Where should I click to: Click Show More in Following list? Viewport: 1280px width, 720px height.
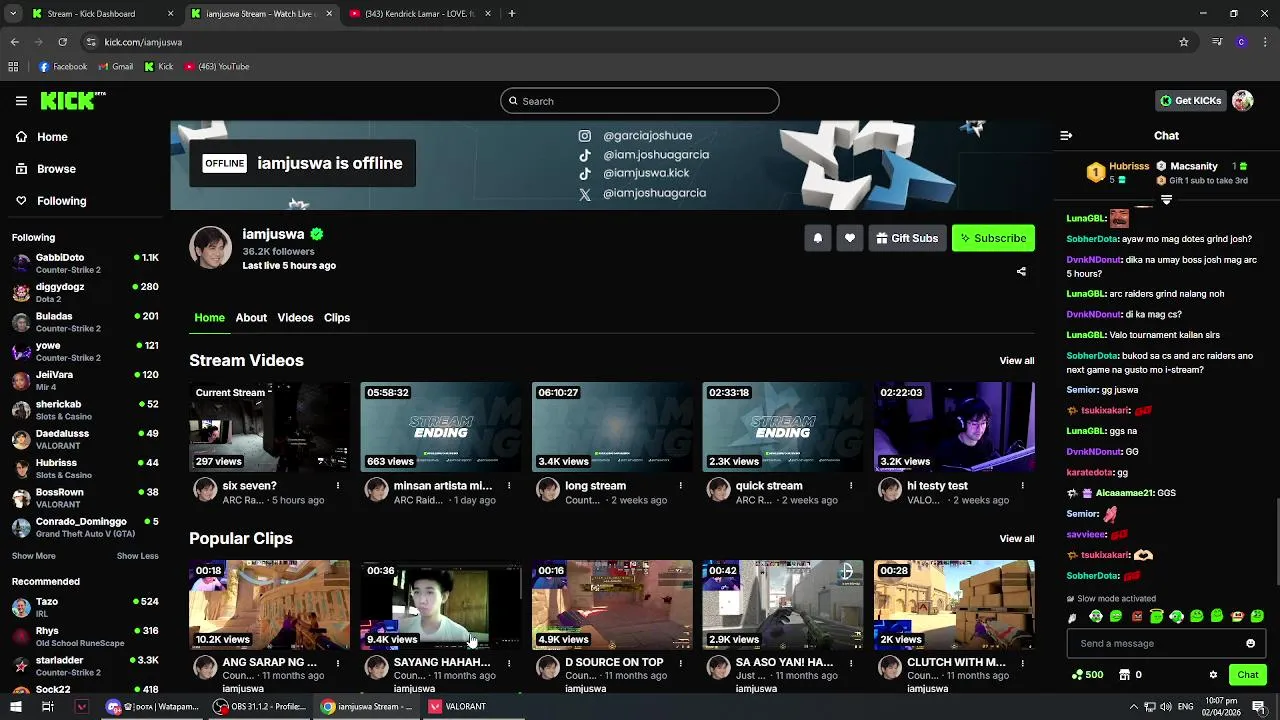34,556
